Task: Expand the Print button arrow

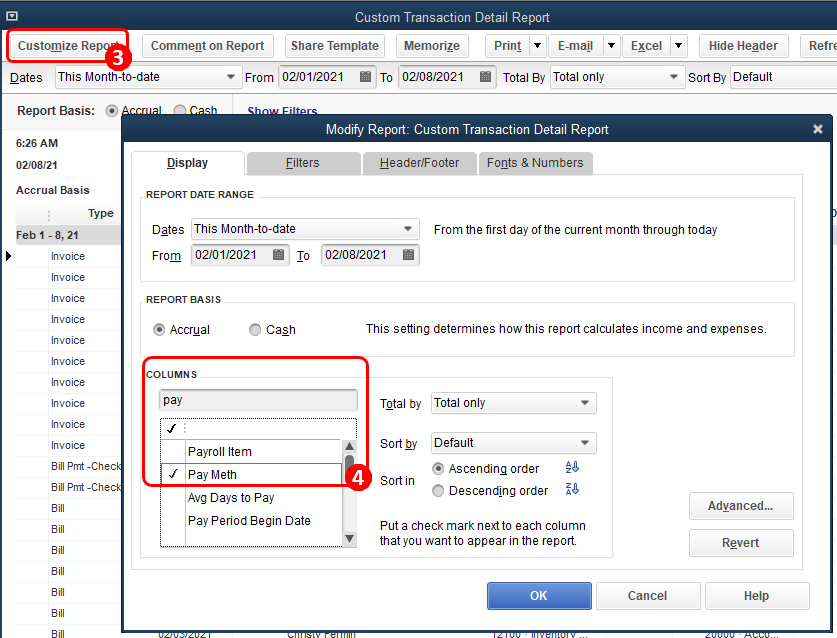Action: point(538,46)
